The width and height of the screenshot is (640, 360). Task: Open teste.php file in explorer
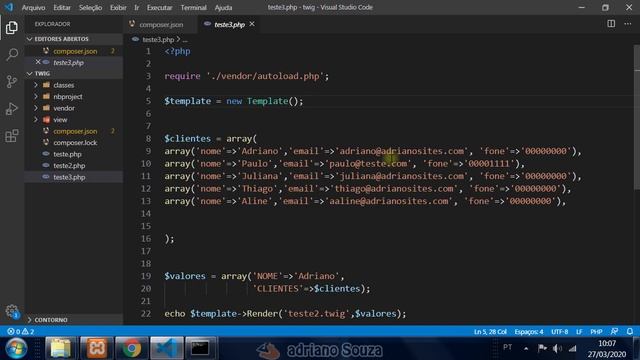point(67,154)
